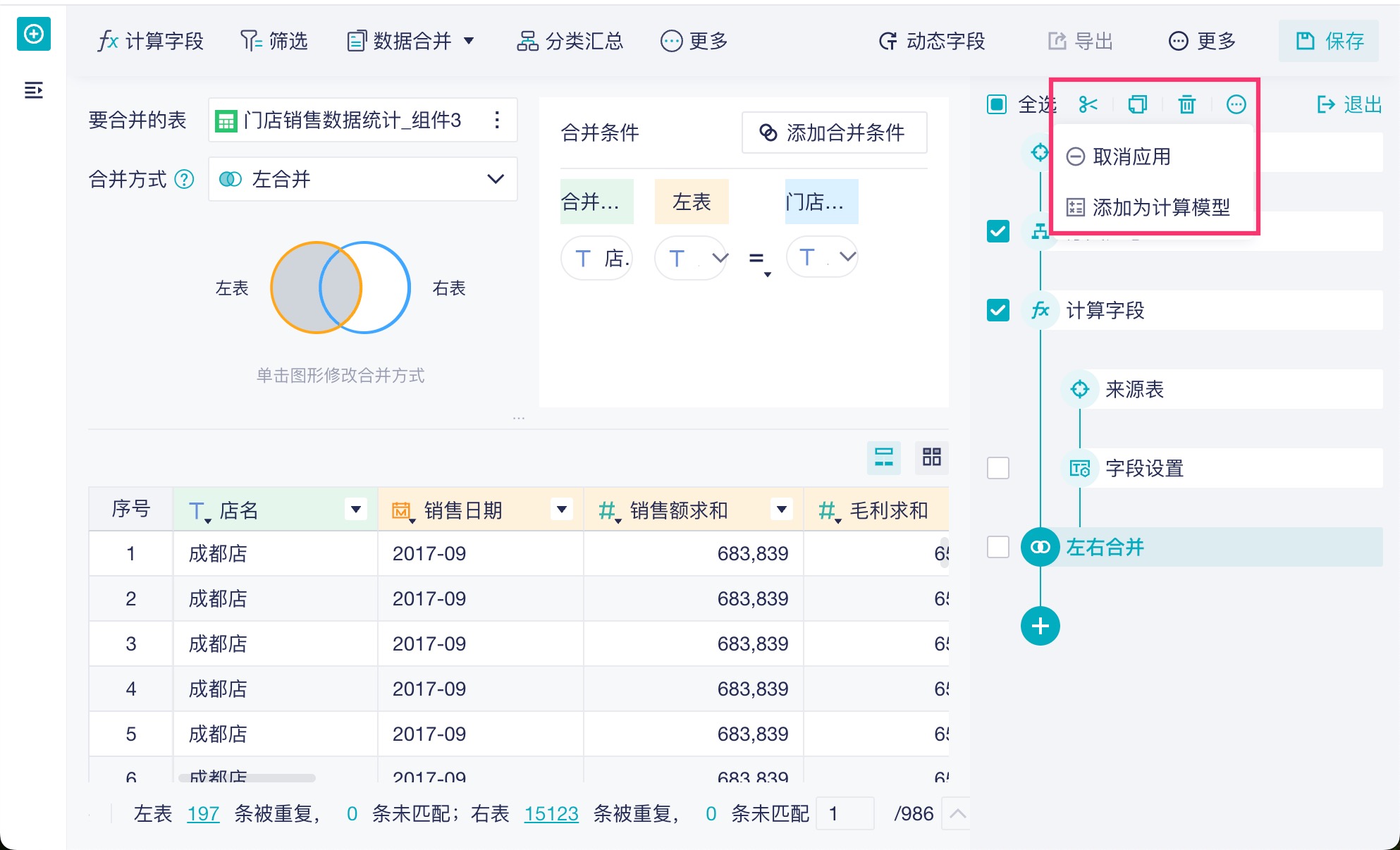Toggle the 全选 select-all checkbox
Viewport: 1400px width, 850px height.
point(997,105)
